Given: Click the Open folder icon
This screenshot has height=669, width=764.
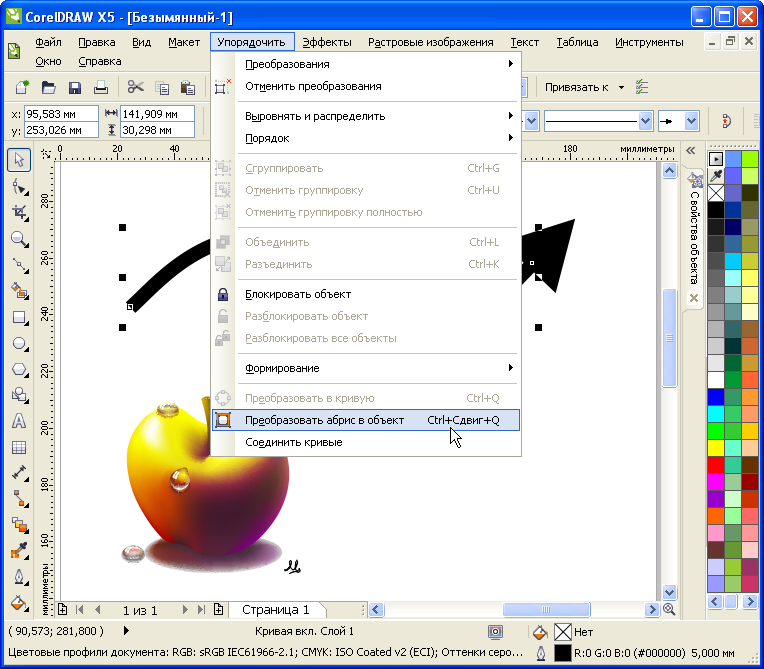Looking at the screenshot, I should point(49,88).
